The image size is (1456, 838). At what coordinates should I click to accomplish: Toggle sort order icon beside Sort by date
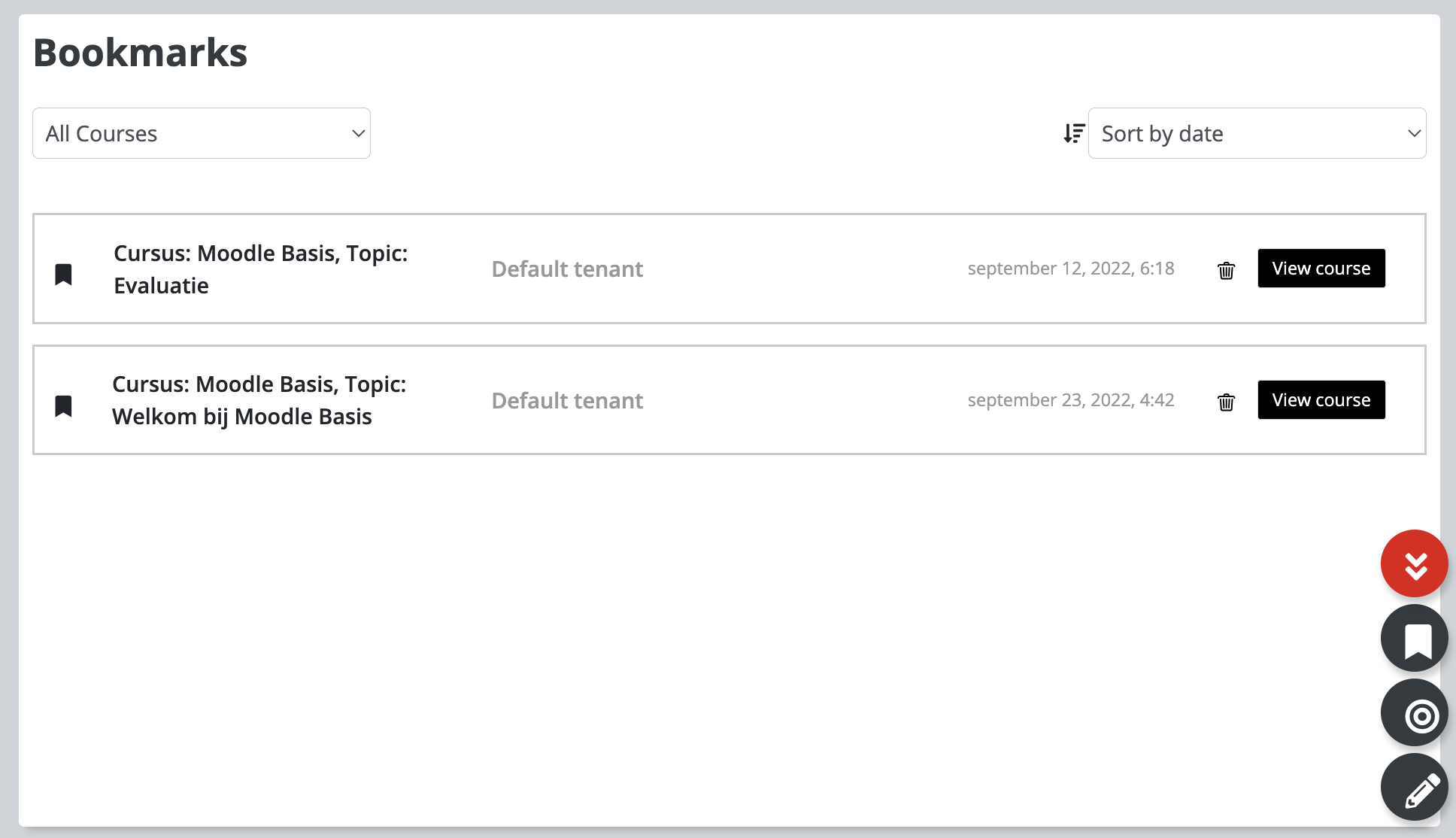[1074, 133]
